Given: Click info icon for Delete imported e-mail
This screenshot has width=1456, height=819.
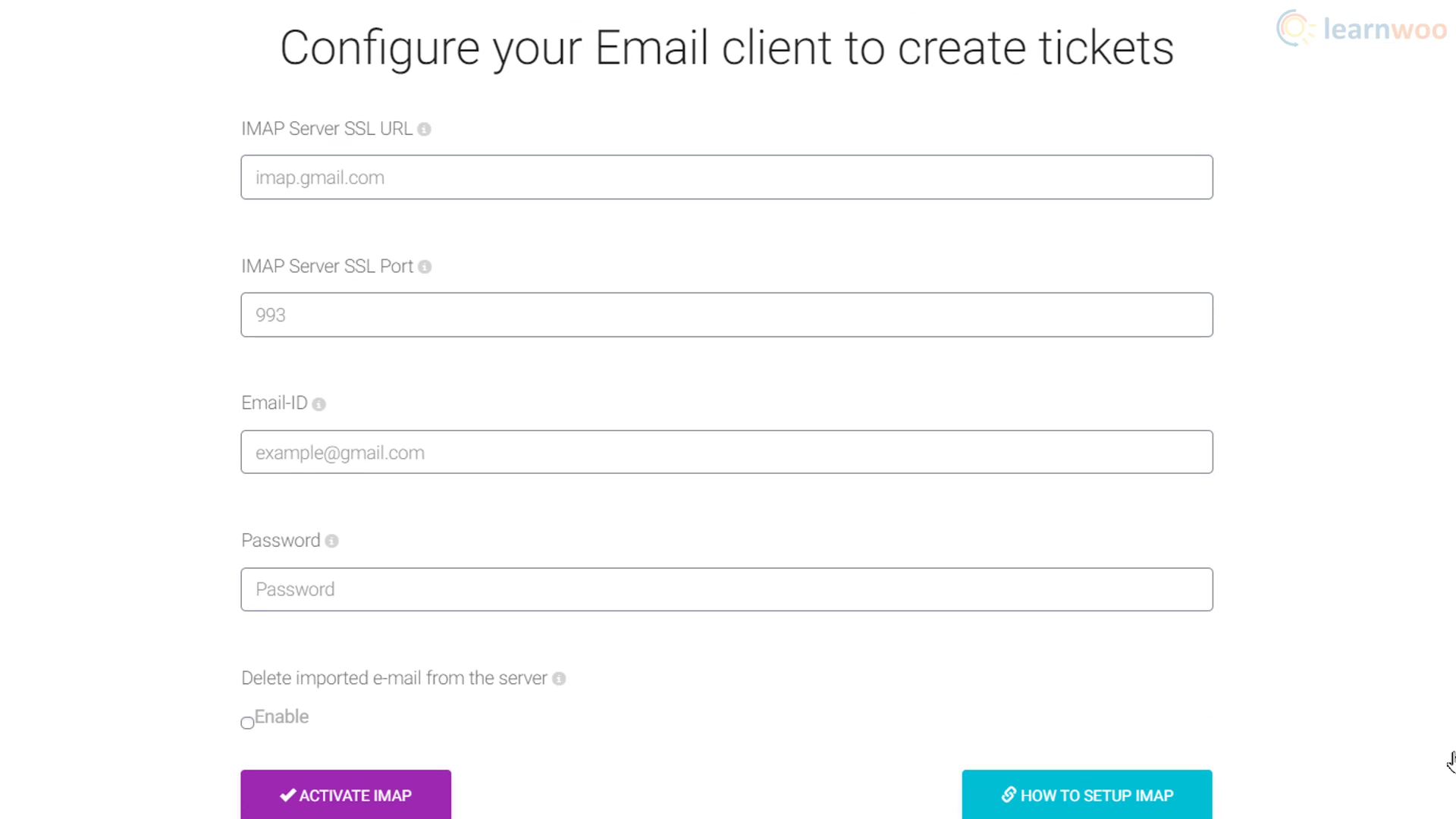Looking at the screenshot, I should point(559,679).
